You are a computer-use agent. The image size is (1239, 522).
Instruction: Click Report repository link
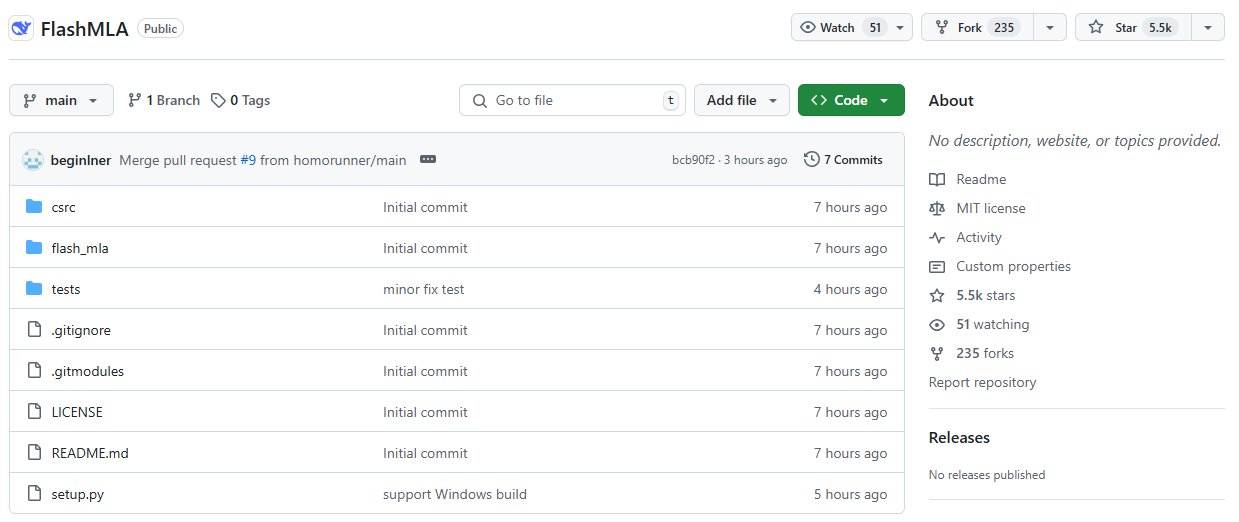(982, 383)
